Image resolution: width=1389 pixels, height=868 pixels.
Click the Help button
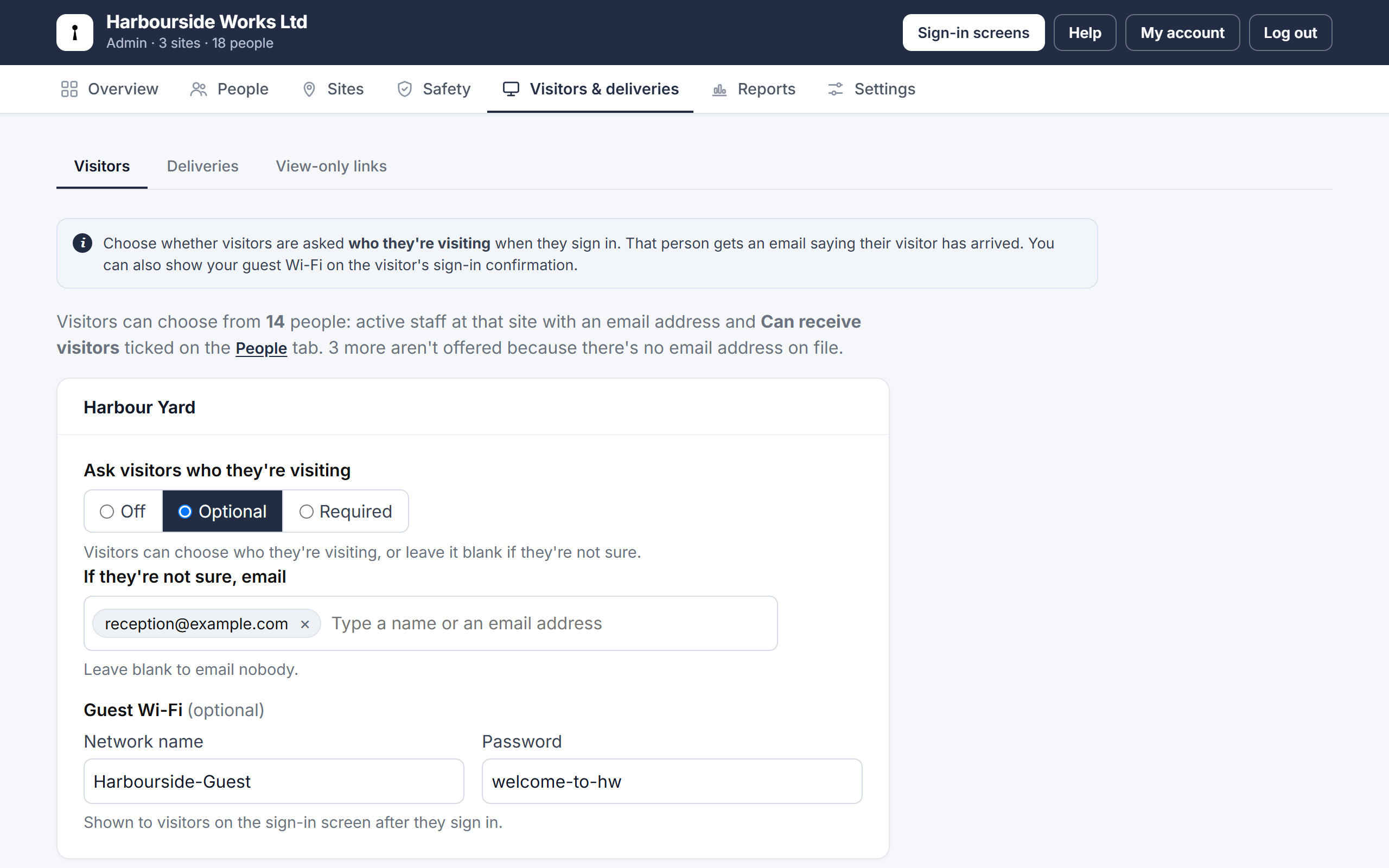coord(1085,33)
